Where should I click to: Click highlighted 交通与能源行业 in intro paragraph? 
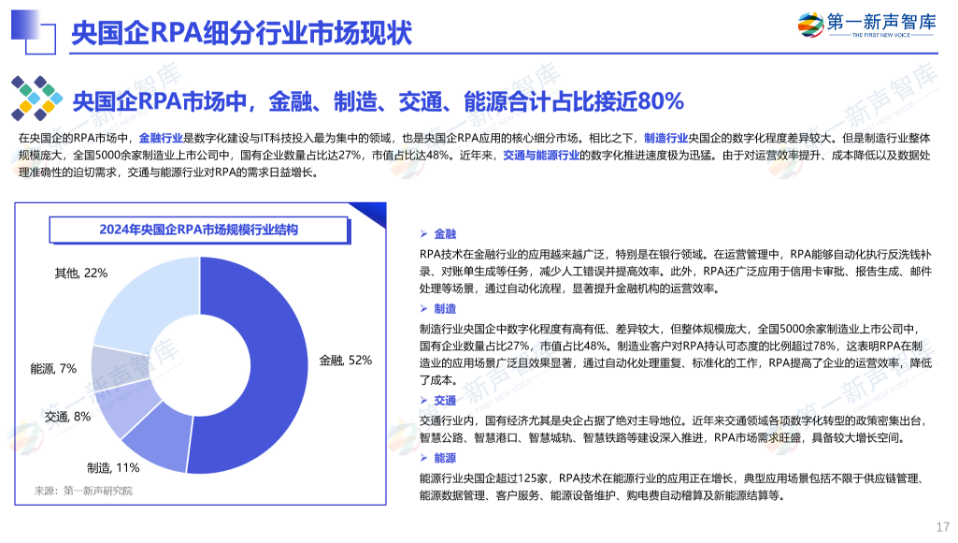coord(541,155)
